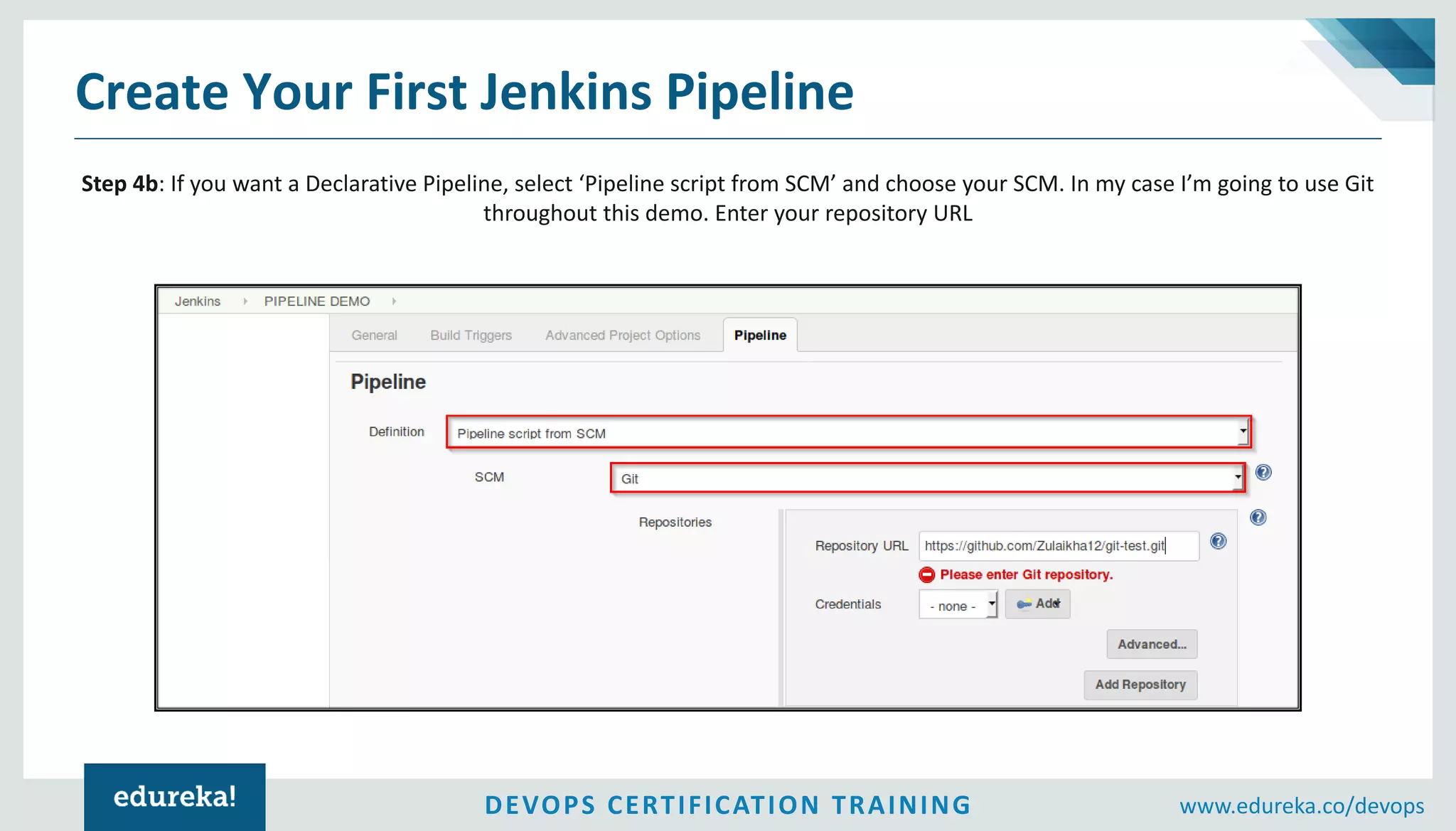The image size is (1456, 831).
Task: Open help icon next to Repository URL
Action: point(1218,542)
